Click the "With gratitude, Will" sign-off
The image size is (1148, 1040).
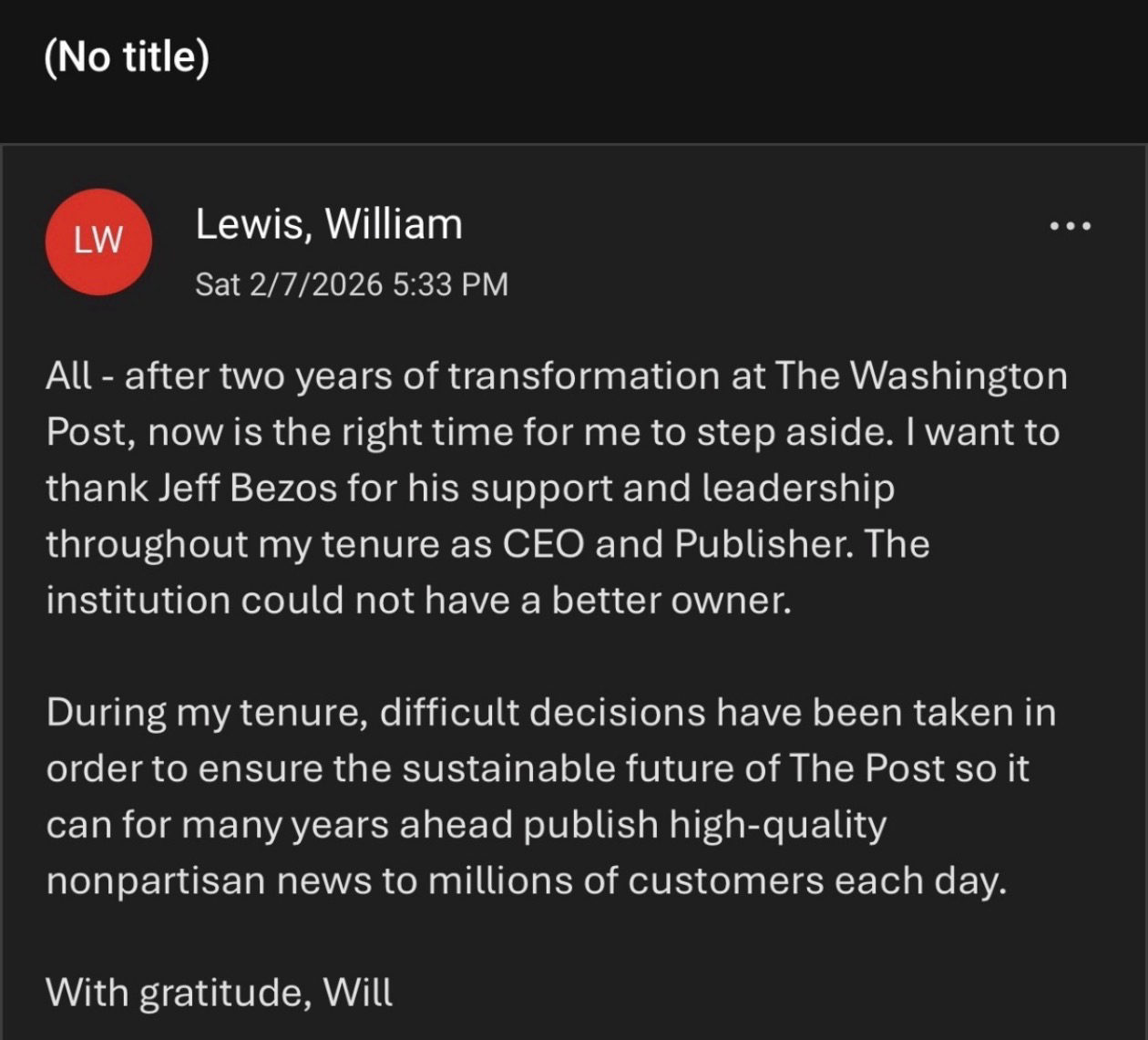pos(220,992)
